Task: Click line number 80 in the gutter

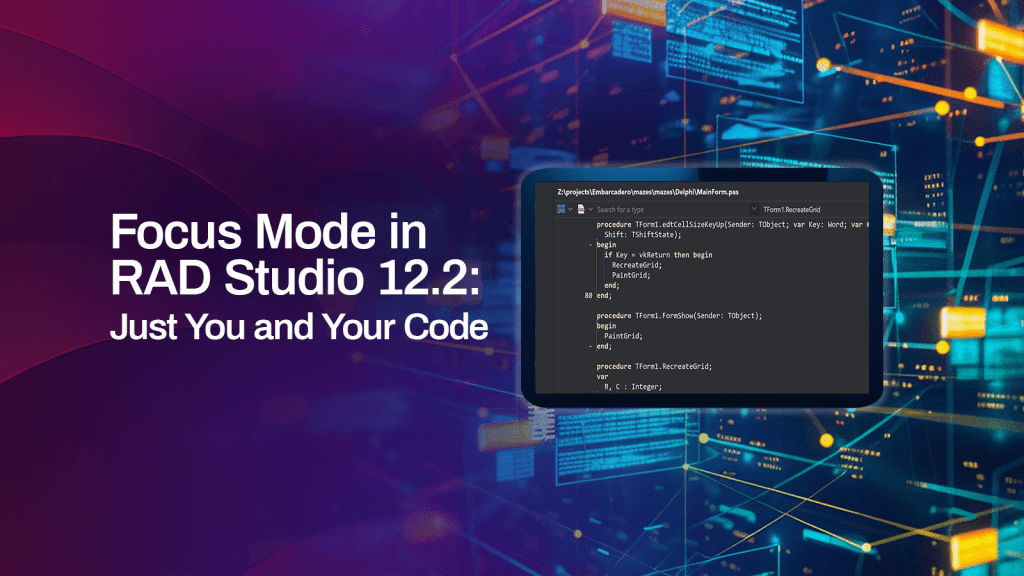Action: (x=588, y=295)
